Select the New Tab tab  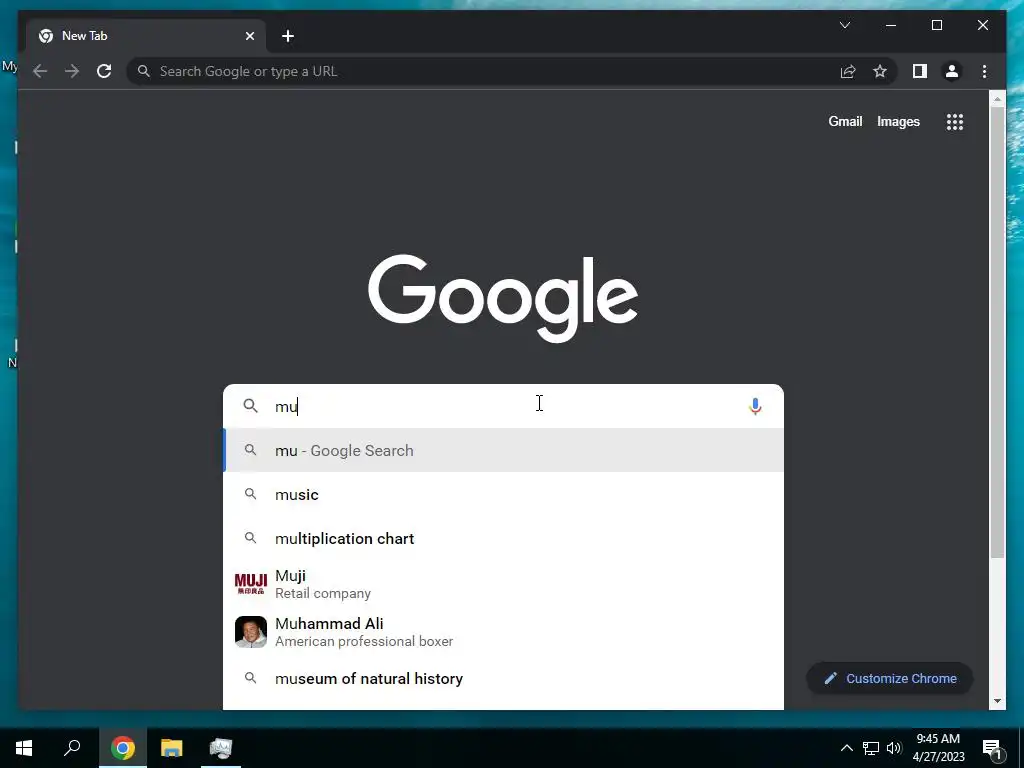tap(146, 36)
